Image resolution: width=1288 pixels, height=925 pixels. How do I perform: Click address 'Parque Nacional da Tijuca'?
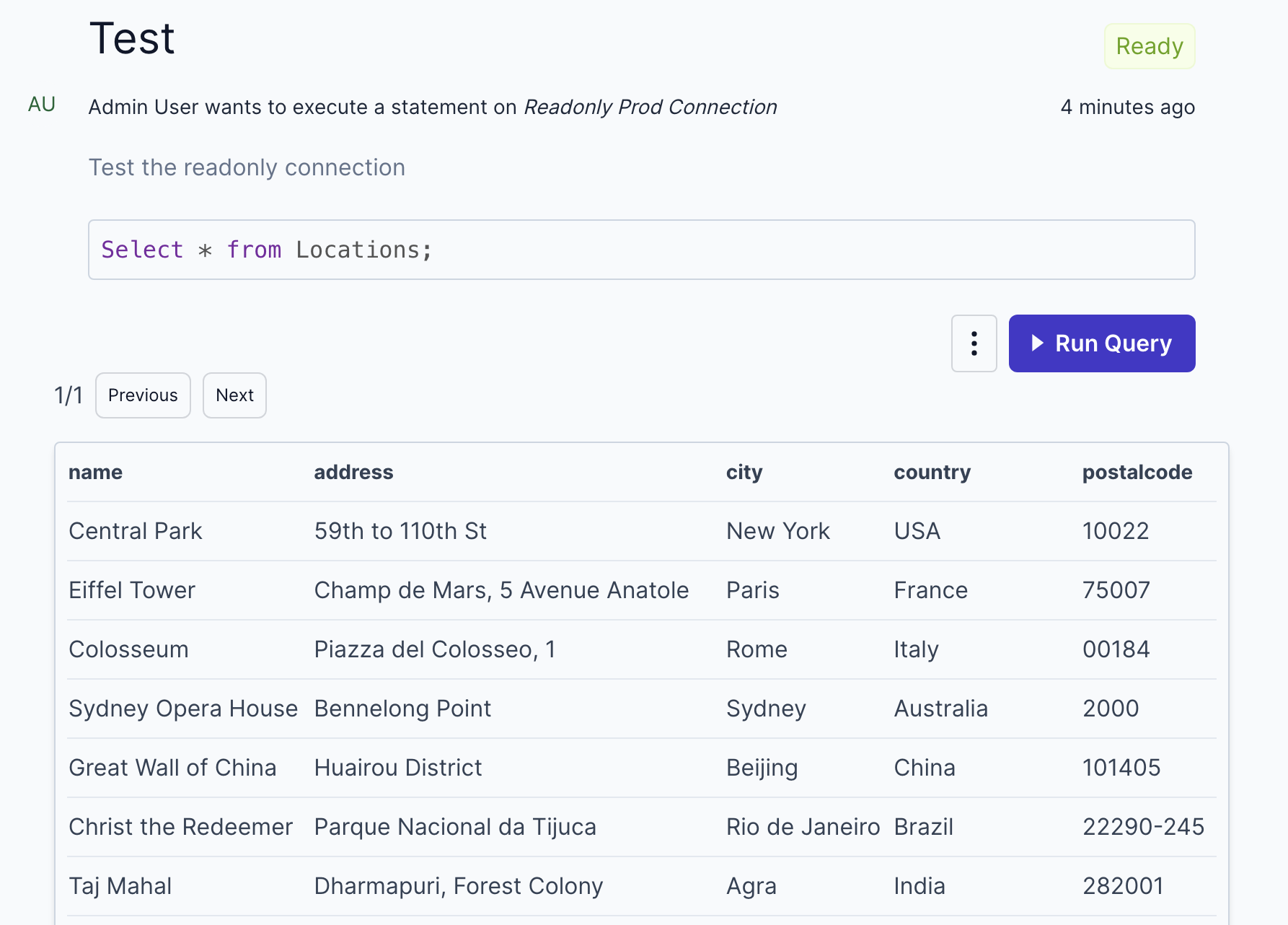coord(455,827)
